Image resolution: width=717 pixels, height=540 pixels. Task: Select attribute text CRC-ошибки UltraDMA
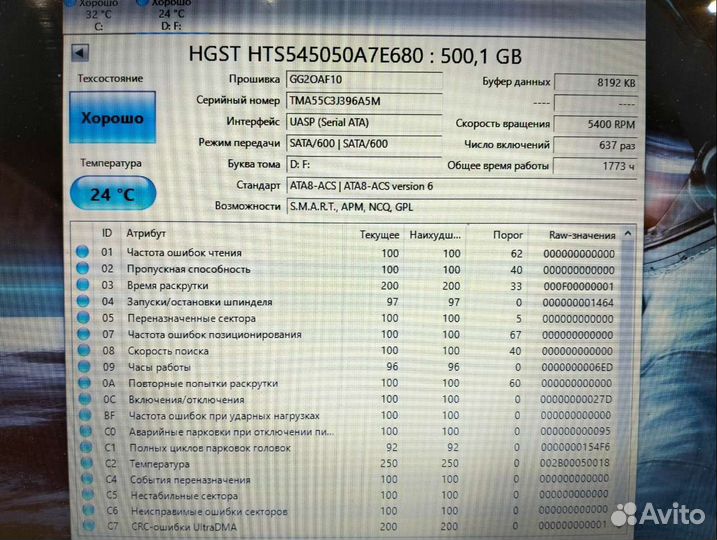click(184, 527)
